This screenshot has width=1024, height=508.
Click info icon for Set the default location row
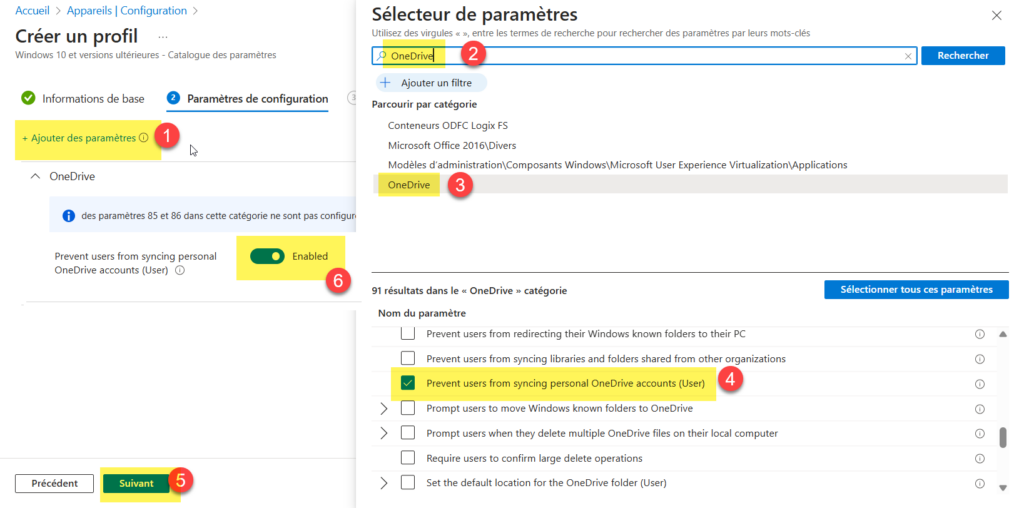point(980,483)
